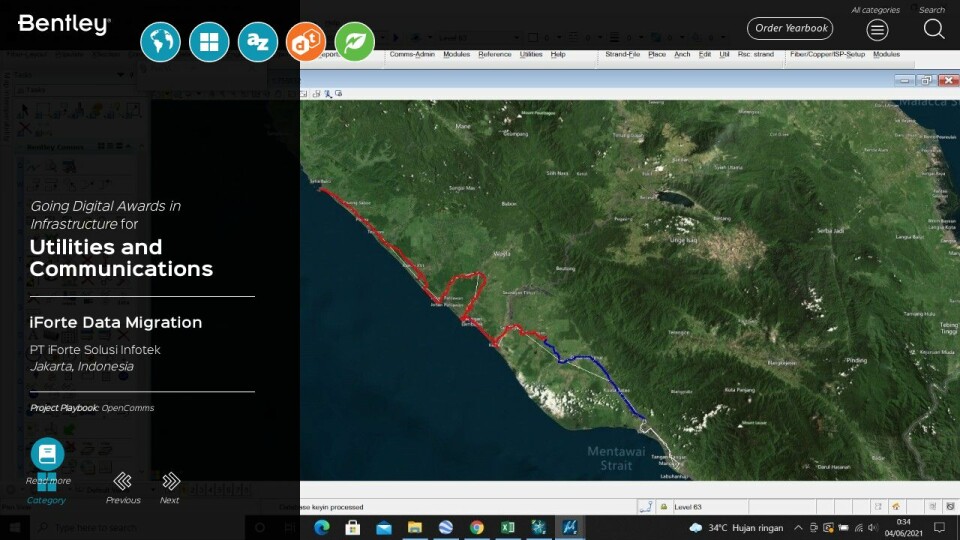Open the grid tiles view icon

[x=209, y=42]
